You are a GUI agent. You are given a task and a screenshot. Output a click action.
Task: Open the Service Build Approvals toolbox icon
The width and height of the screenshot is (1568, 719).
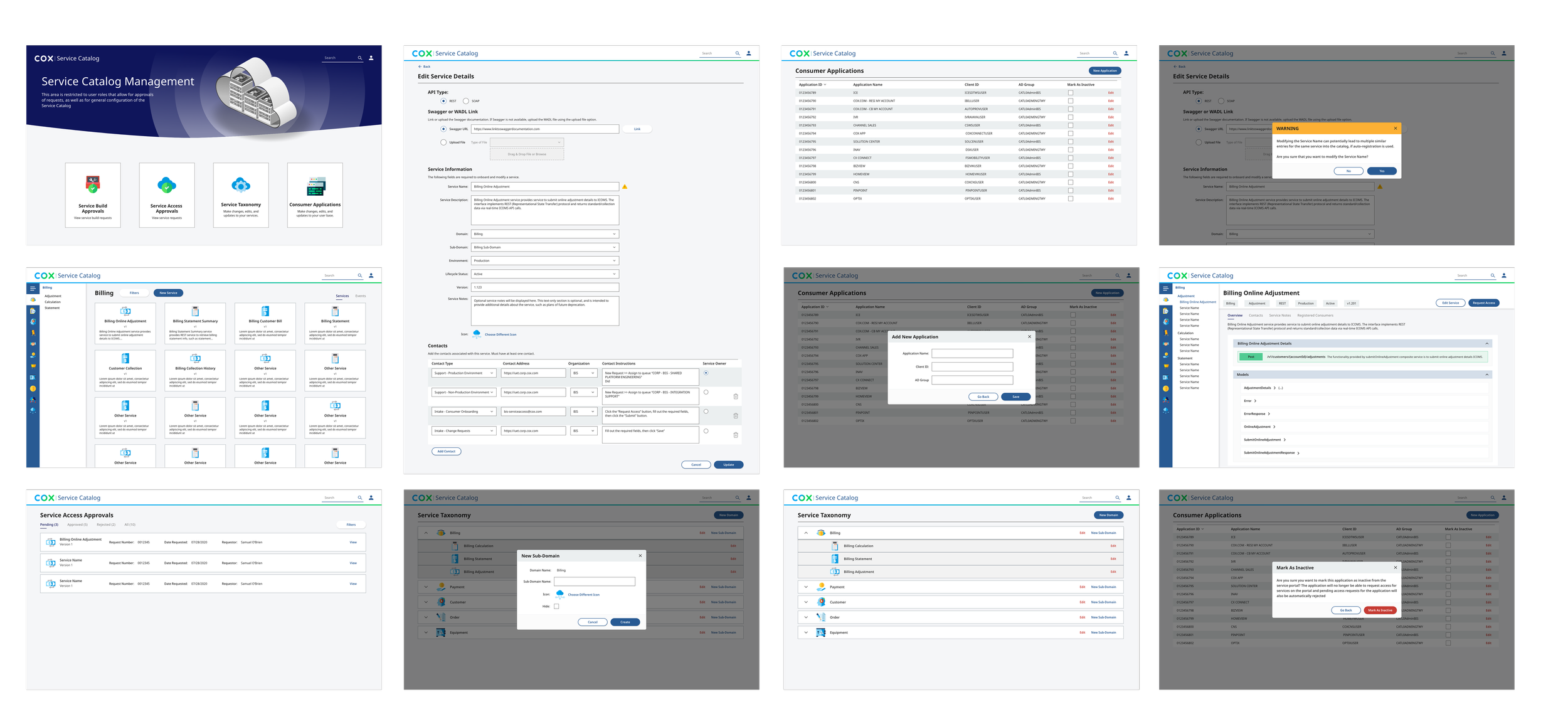[x=93, y=184]
